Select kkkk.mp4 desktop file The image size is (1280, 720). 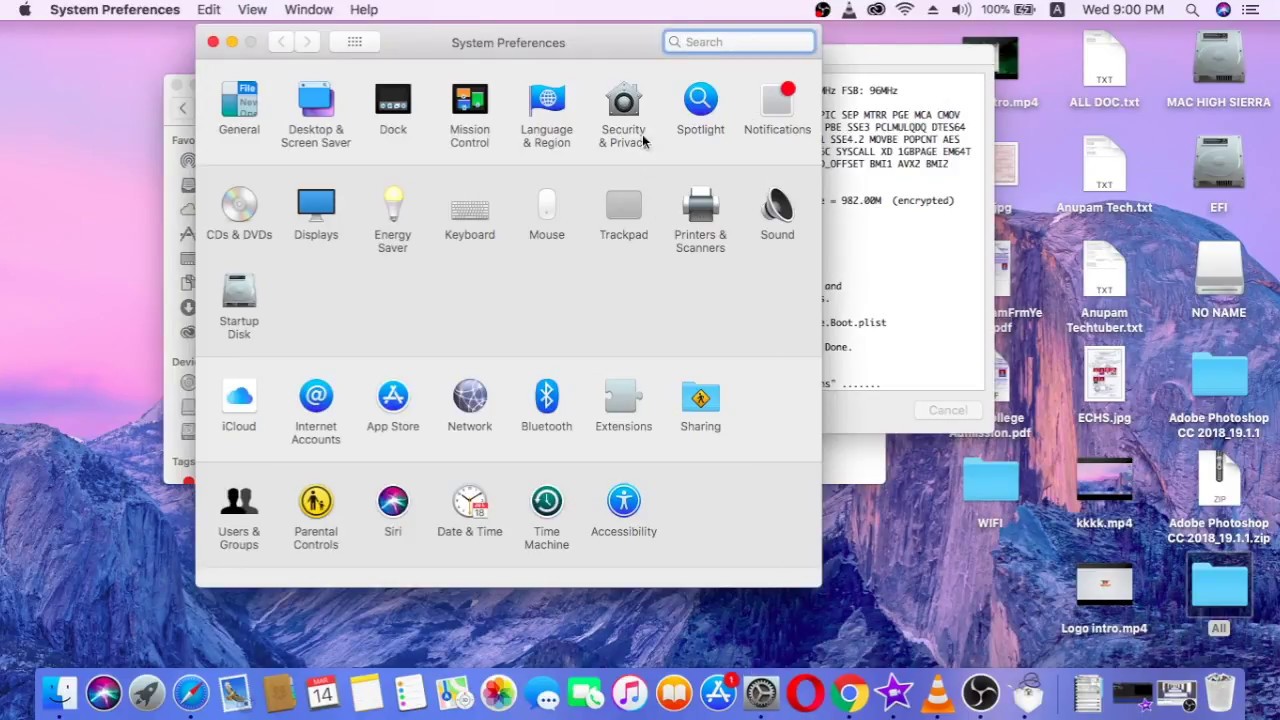point(1104,493)
